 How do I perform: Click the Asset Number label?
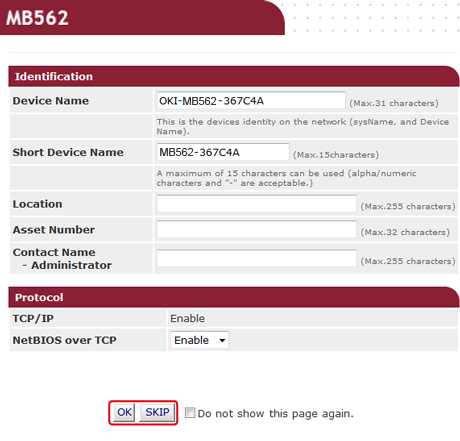tap(54, 230)
